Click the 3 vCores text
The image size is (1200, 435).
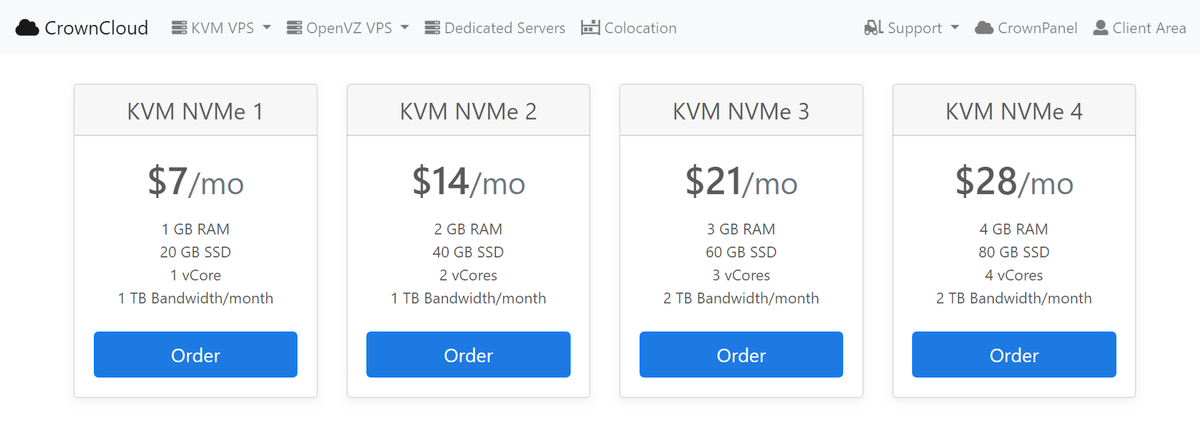click(x=741, y=275)
